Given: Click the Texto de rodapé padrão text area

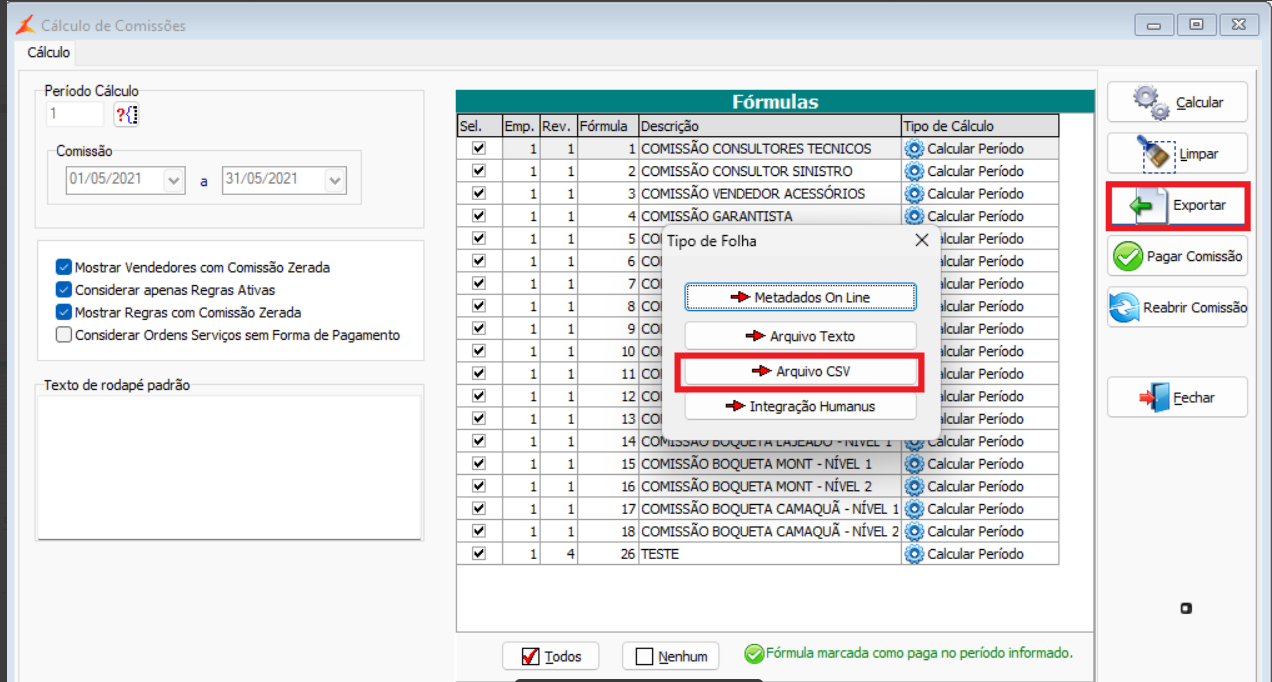Looking at the screenshot, I should 229,467.
